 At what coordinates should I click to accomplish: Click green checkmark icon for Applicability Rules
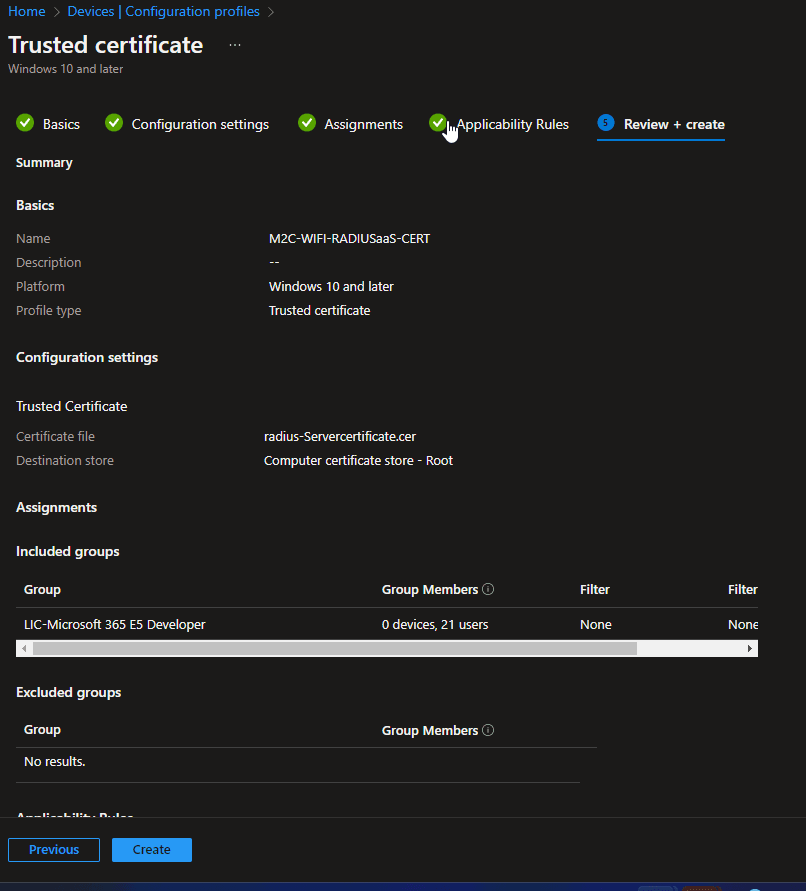[x=437, y=122]
